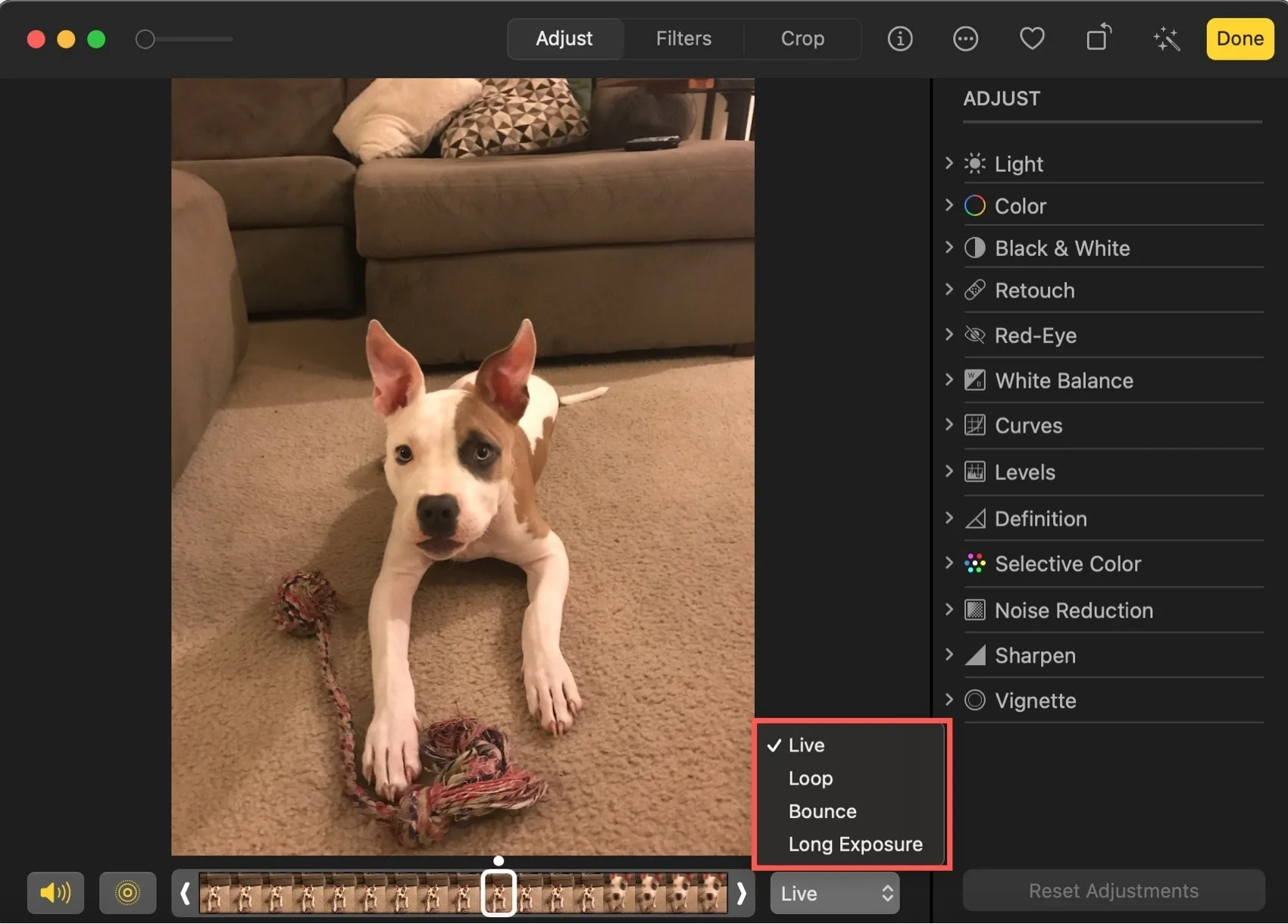This screenshot has width=1288, height=924.
Task: Expand the Sharpen section
Action: click(x=949, y=654)
